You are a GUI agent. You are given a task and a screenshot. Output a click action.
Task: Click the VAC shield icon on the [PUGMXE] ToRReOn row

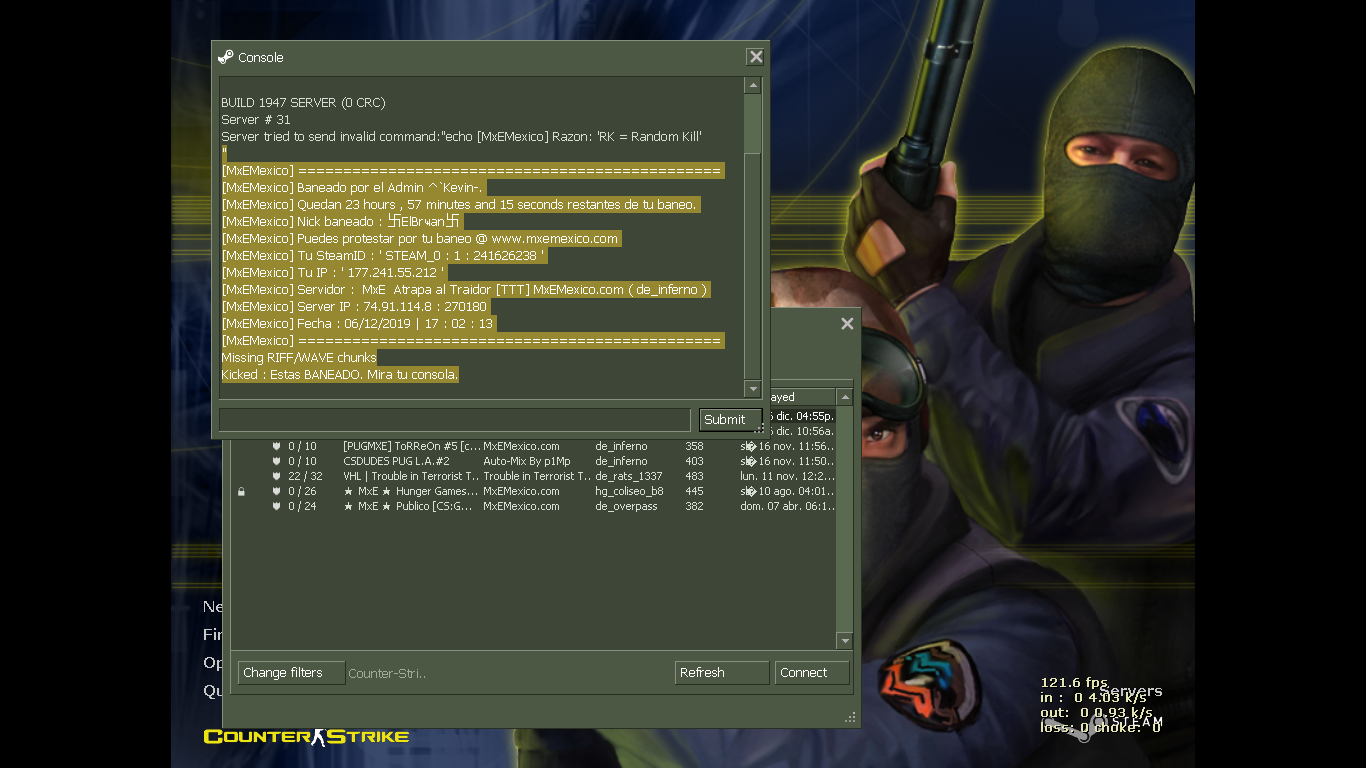coord(276,446)
